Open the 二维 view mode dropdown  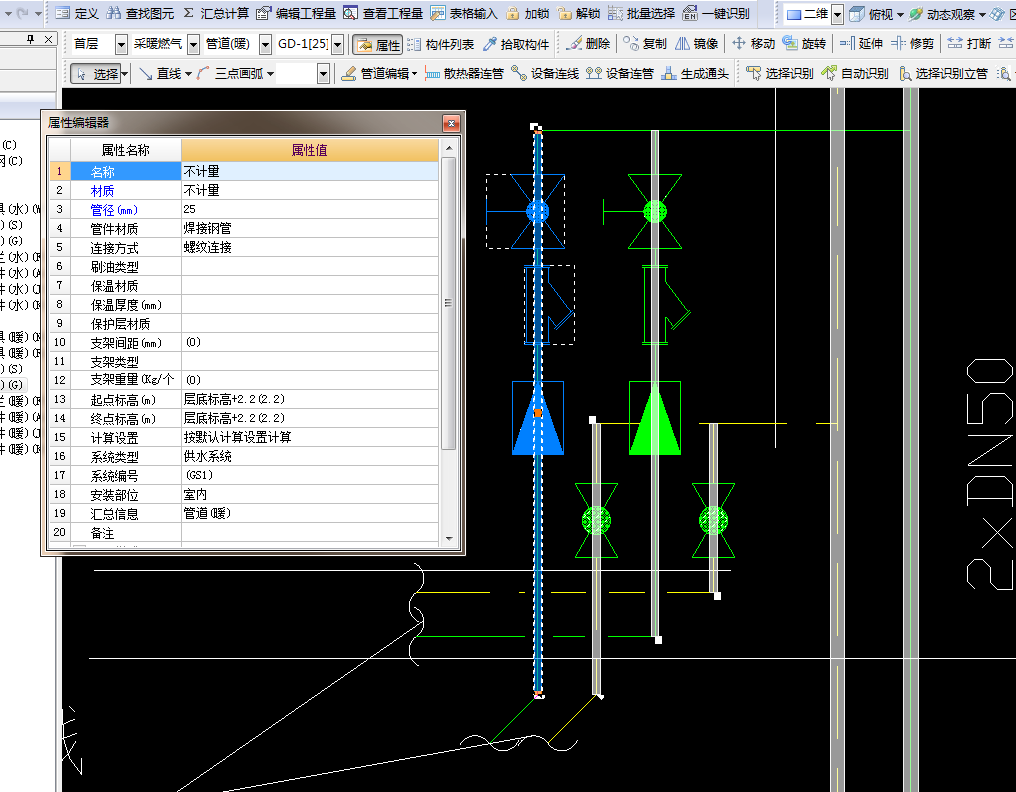coord(837,14)
